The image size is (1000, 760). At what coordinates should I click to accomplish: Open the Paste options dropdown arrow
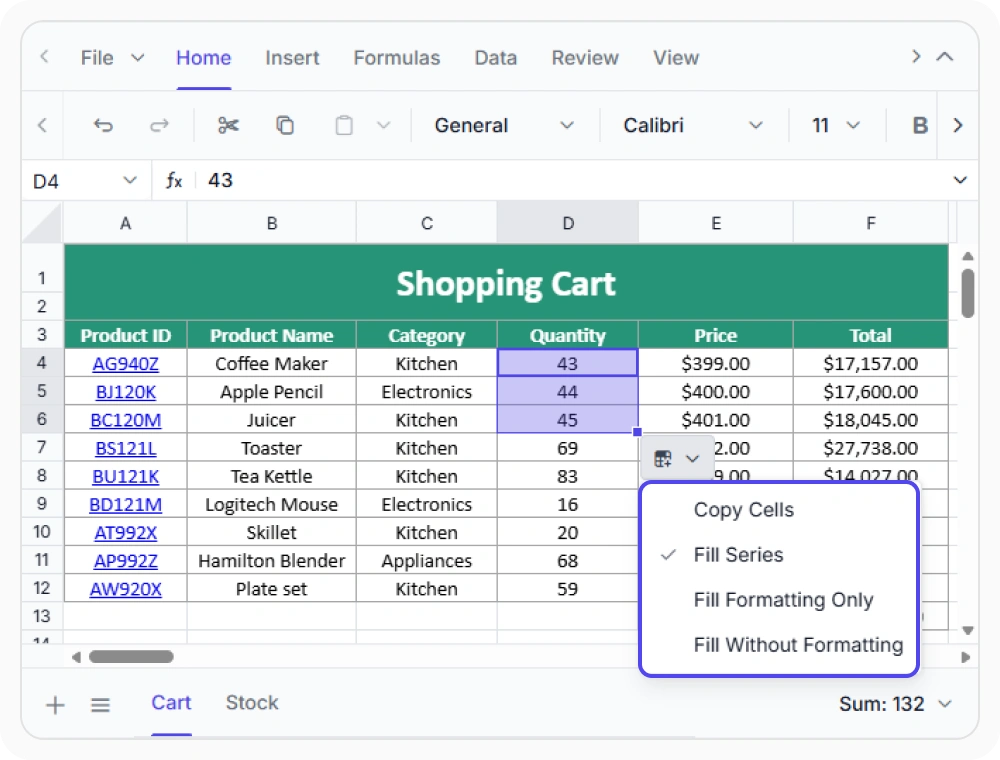[383, 125]
